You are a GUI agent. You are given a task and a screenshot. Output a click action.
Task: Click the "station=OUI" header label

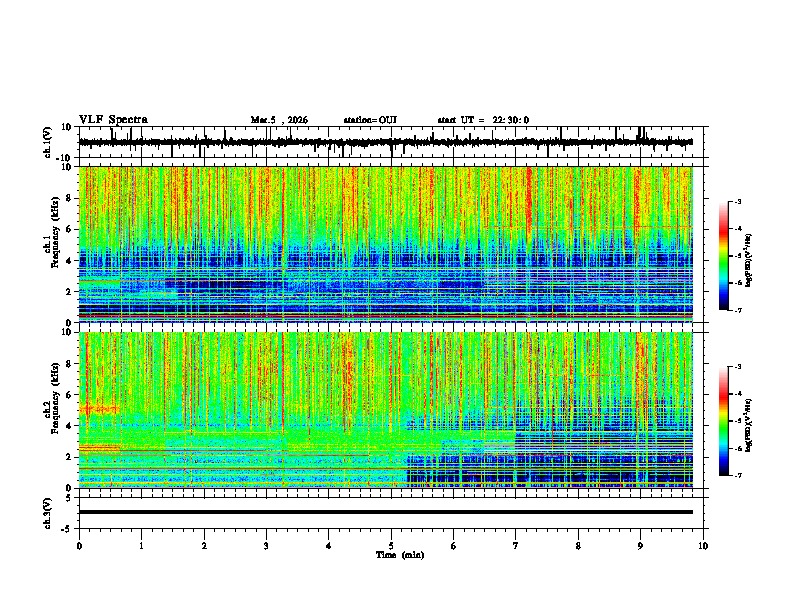[370, 120]
